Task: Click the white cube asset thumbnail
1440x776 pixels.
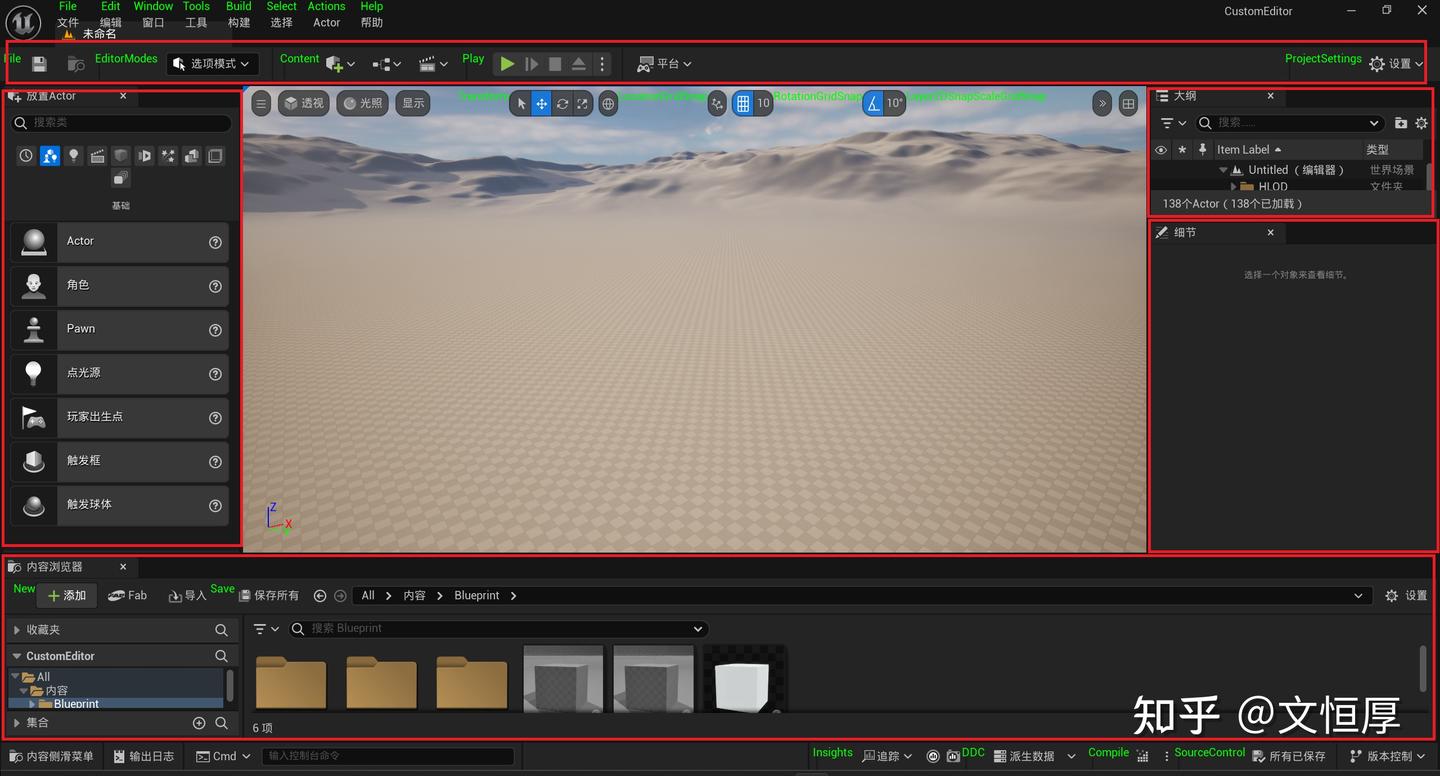Action: (744, 680)
